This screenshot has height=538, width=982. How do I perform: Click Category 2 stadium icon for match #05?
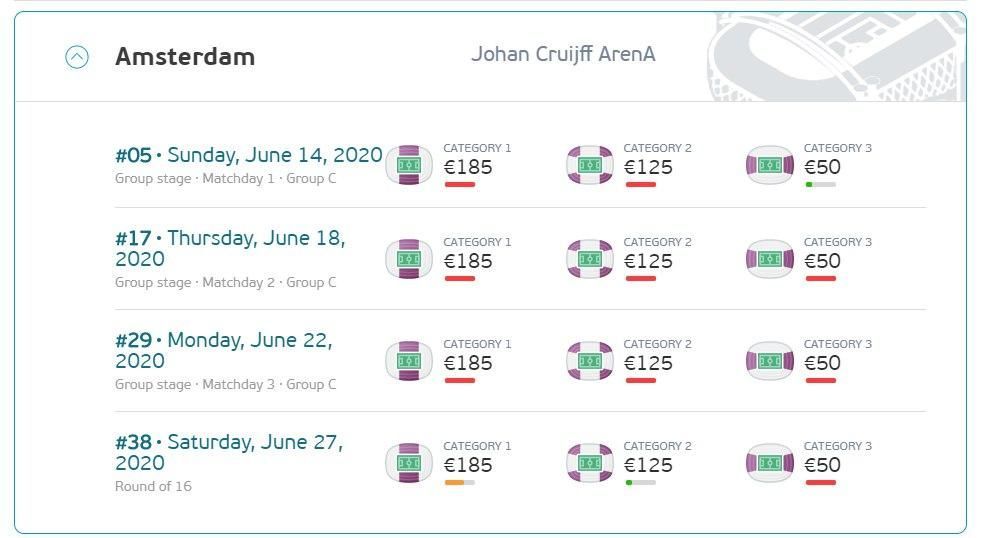coord(589,165)
